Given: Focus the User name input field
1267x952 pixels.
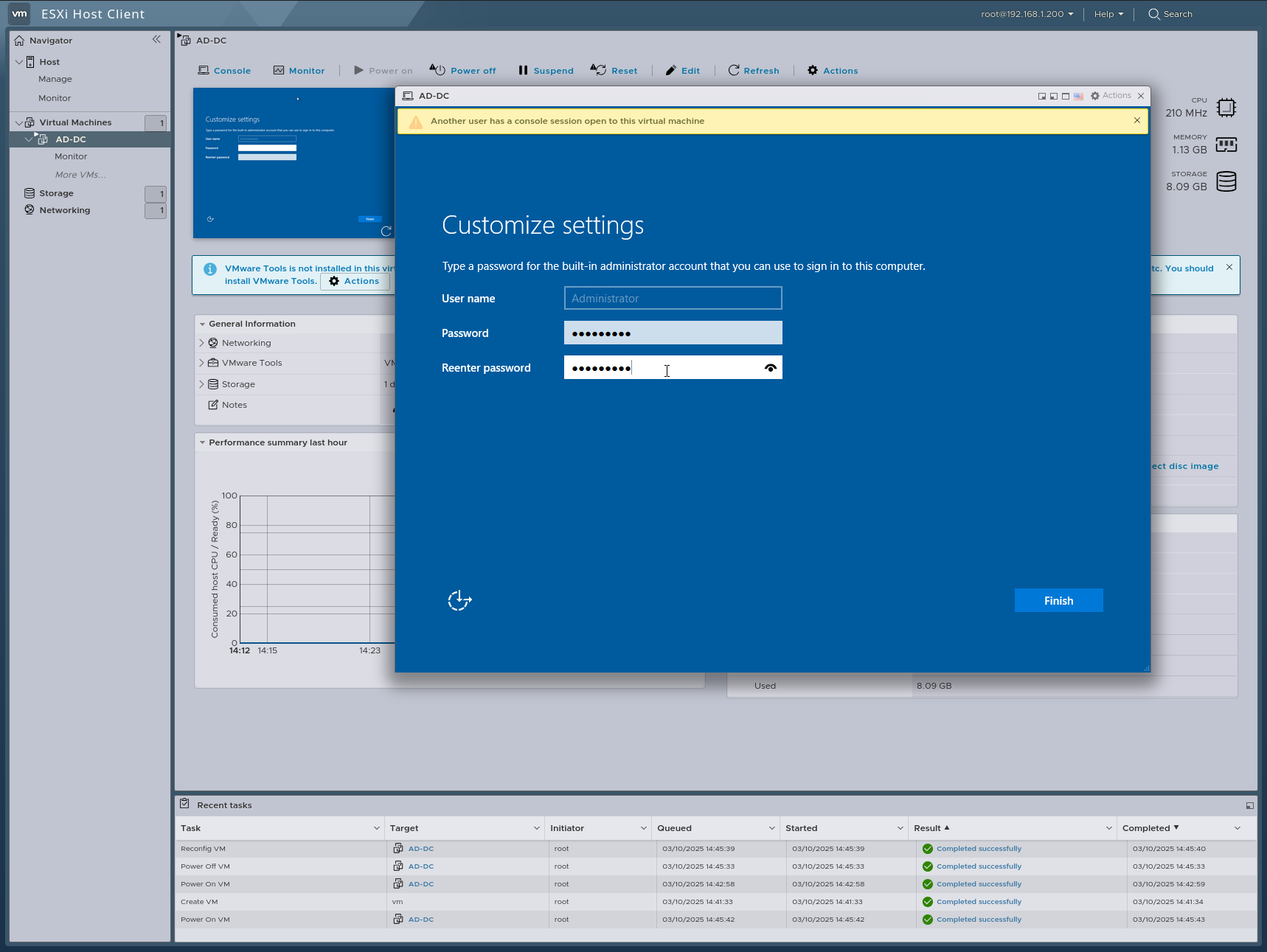Looking at the screenshot, I should coord(672,298).
